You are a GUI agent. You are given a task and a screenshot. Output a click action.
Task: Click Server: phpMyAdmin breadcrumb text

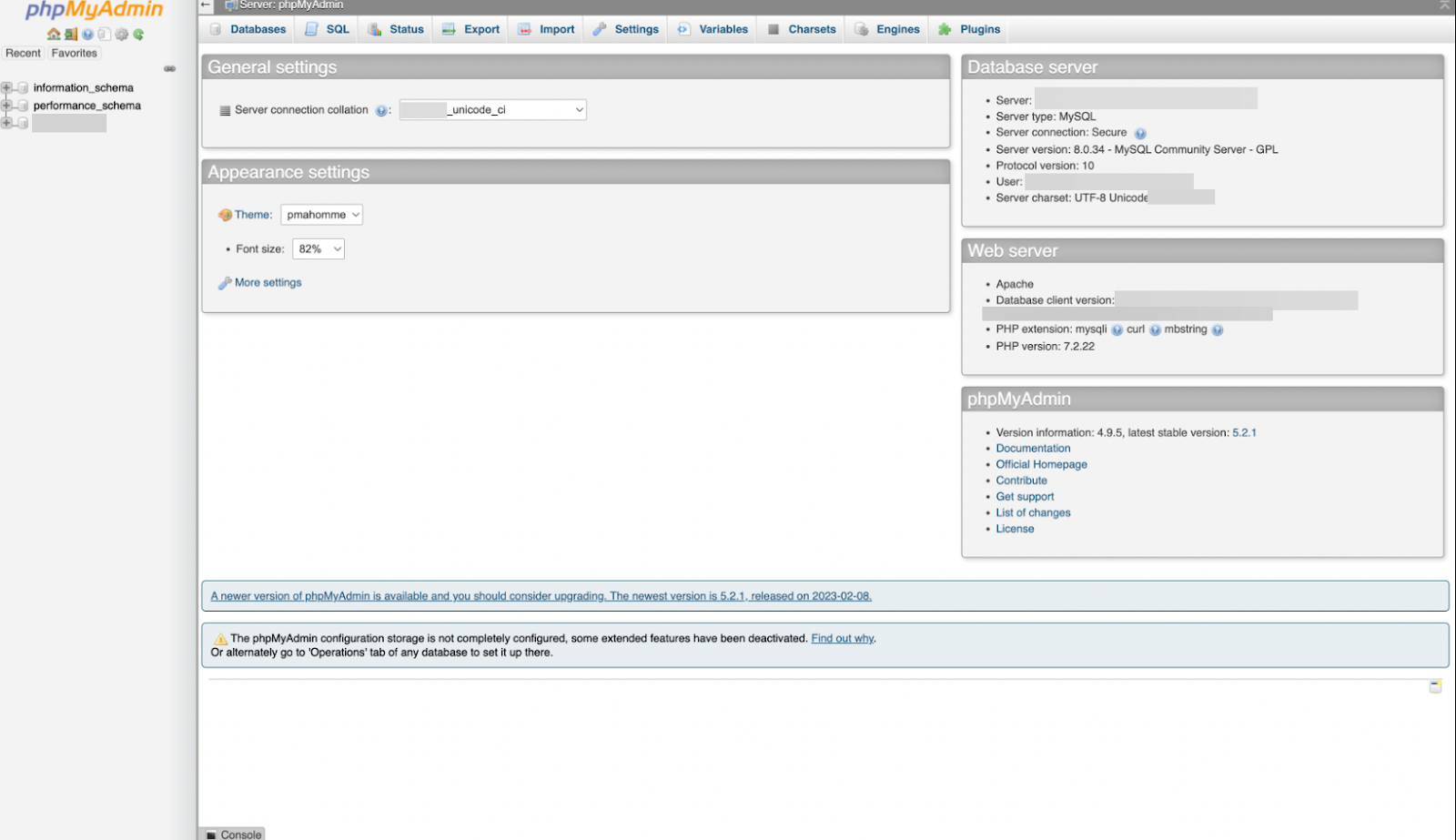(x=291, y=5)
